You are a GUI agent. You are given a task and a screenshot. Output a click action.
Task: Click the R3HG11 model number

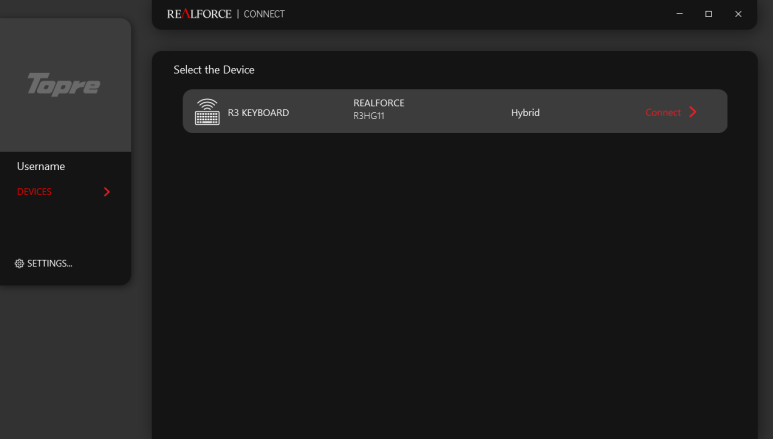click(369, 116)
